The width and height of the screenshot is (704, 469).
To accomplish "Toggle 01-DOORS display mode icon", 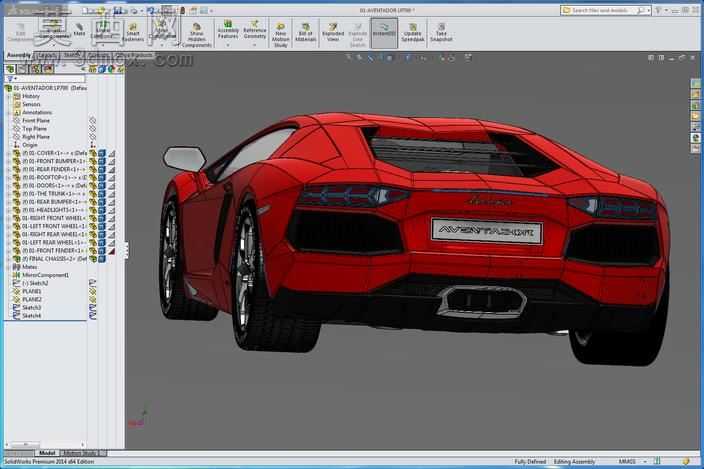I will coord(102,185).
